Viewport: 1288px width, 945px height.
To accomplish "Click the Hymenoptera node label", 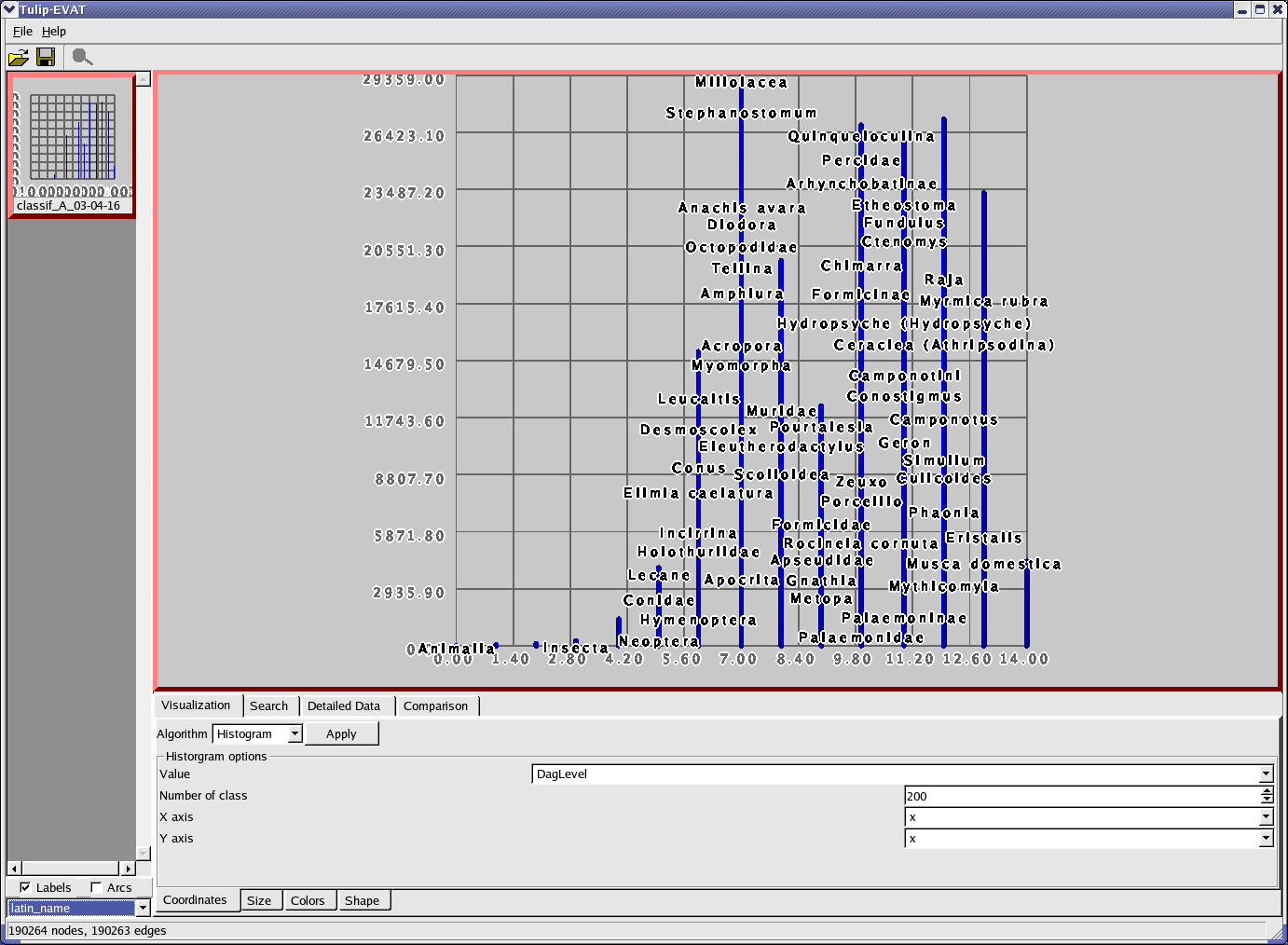I will coord(699,621).
